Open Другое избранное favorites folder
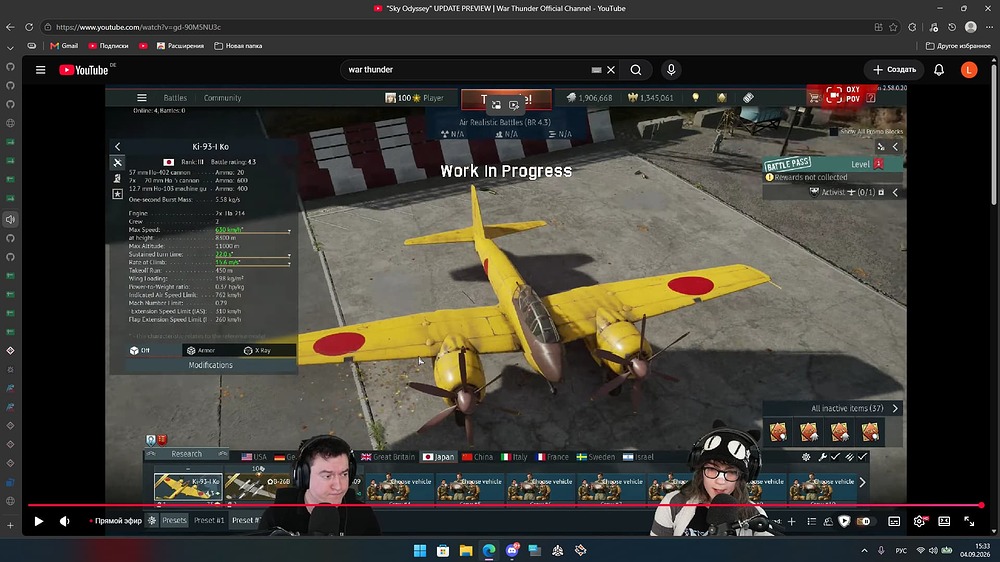Image resolution: width=1000 pixels, height=562 pixels. tap(958, 46)
